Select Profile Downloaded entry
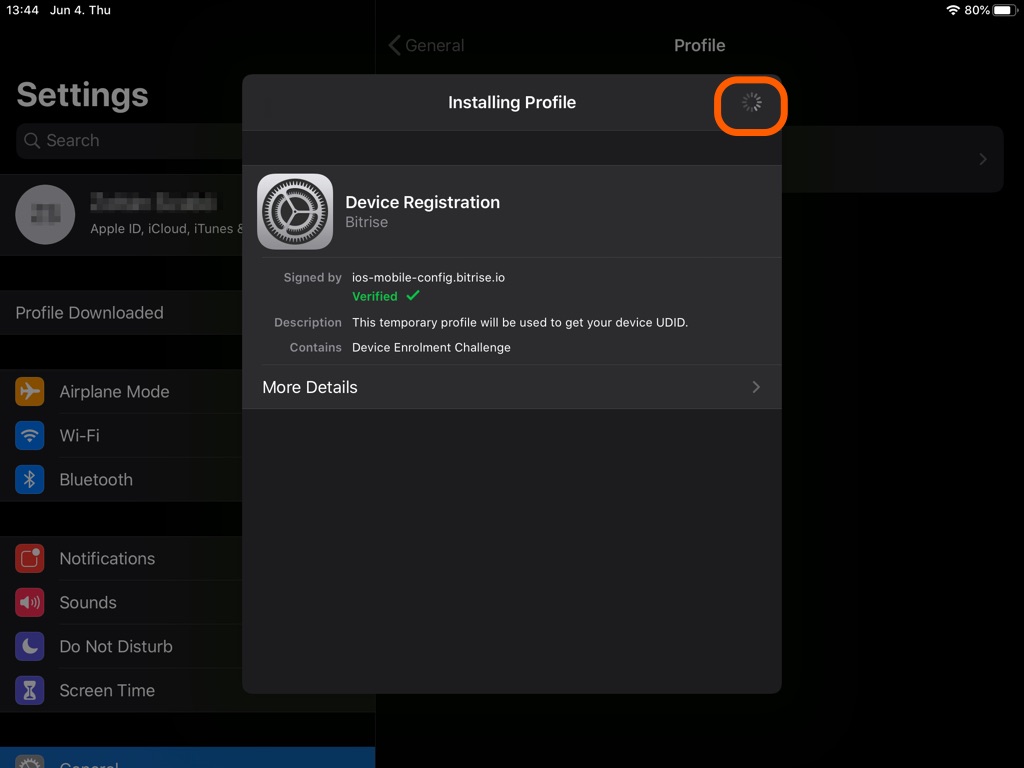Image resolution: width=1024 pixels, height=768 pixels. pos(89,312)
